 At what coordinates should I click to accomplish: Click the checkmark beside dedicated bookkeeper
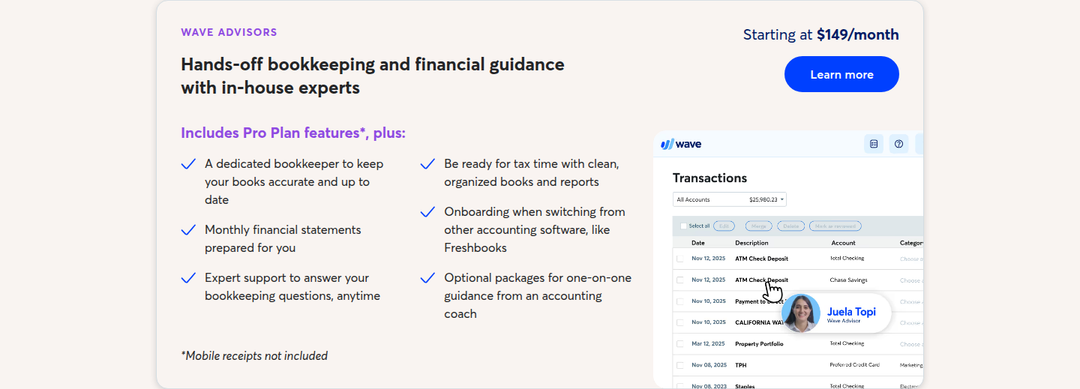pos(188,164)
